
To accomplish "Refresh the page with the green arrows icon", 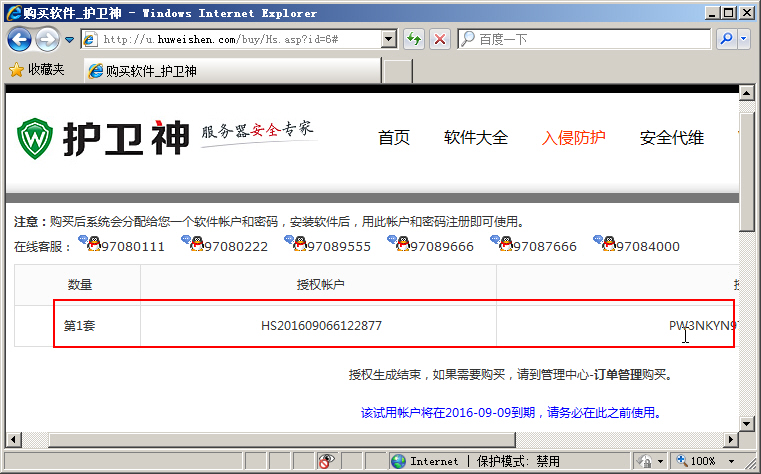I will pyautogui.click(x=414, y=39).
